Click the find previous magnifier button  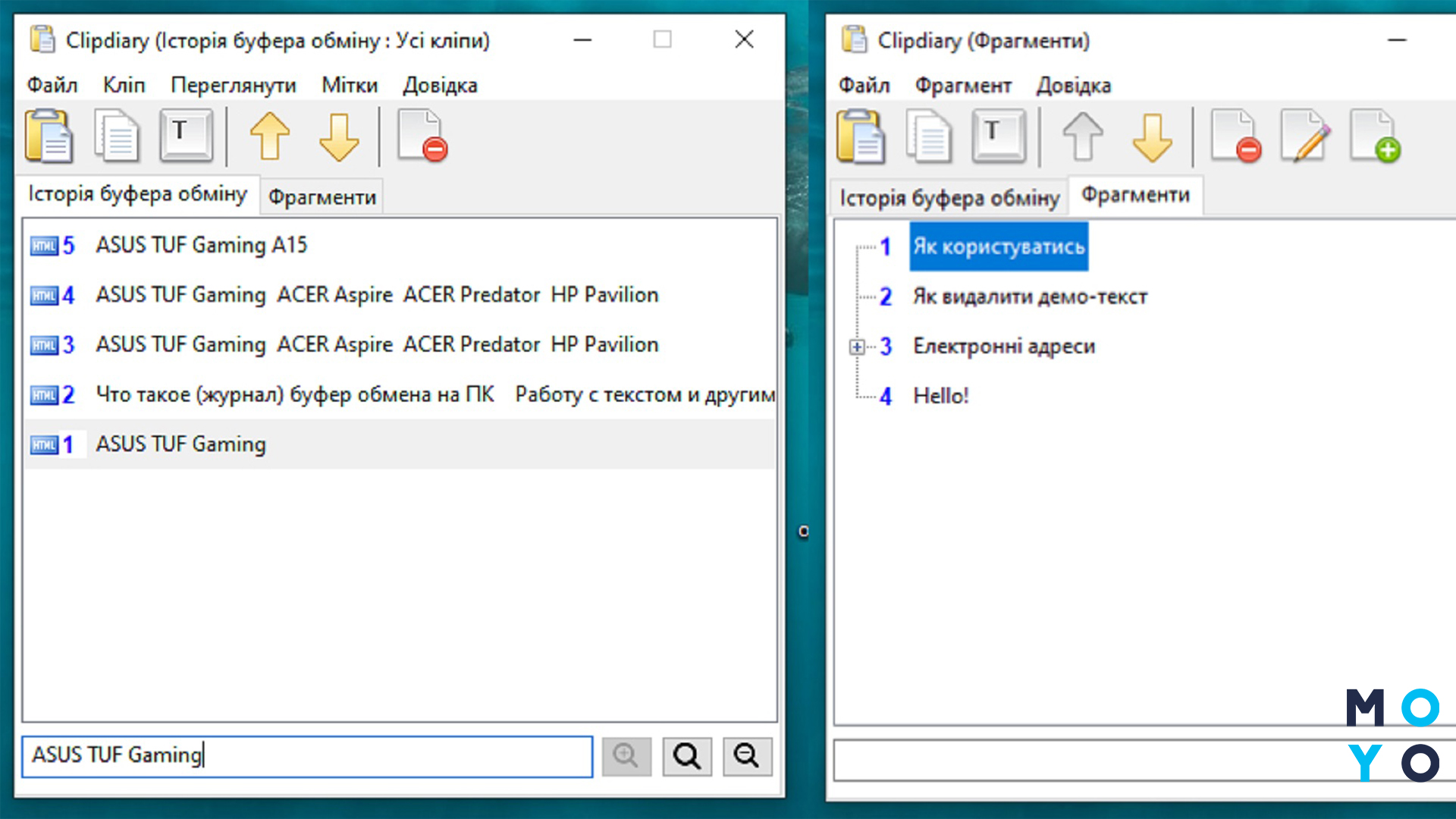click(747, 756)
